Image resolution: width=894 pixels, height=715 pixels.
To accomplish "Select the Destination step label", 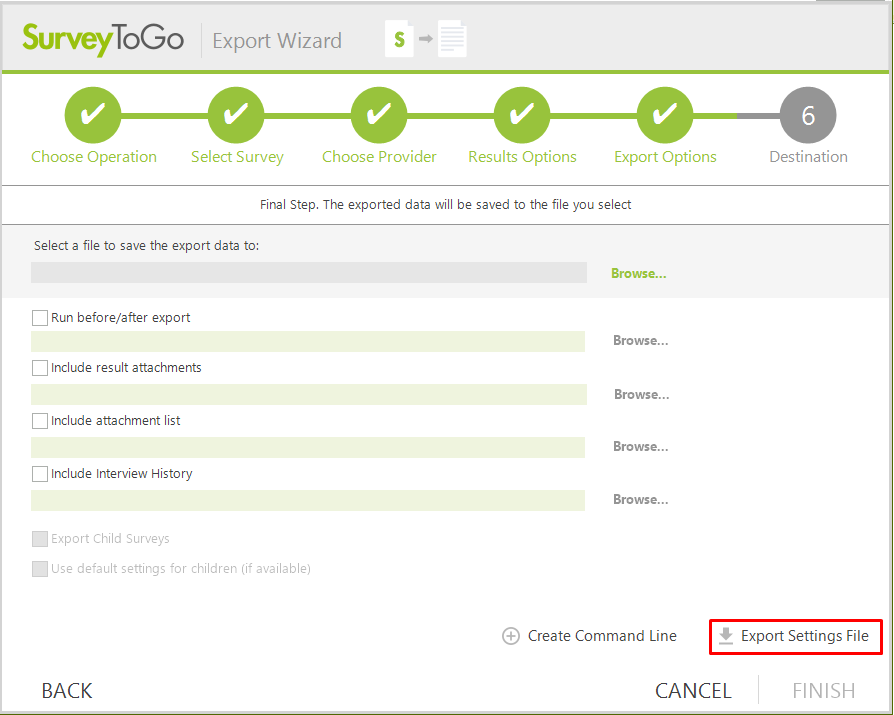I will click(x=808, y=157).
